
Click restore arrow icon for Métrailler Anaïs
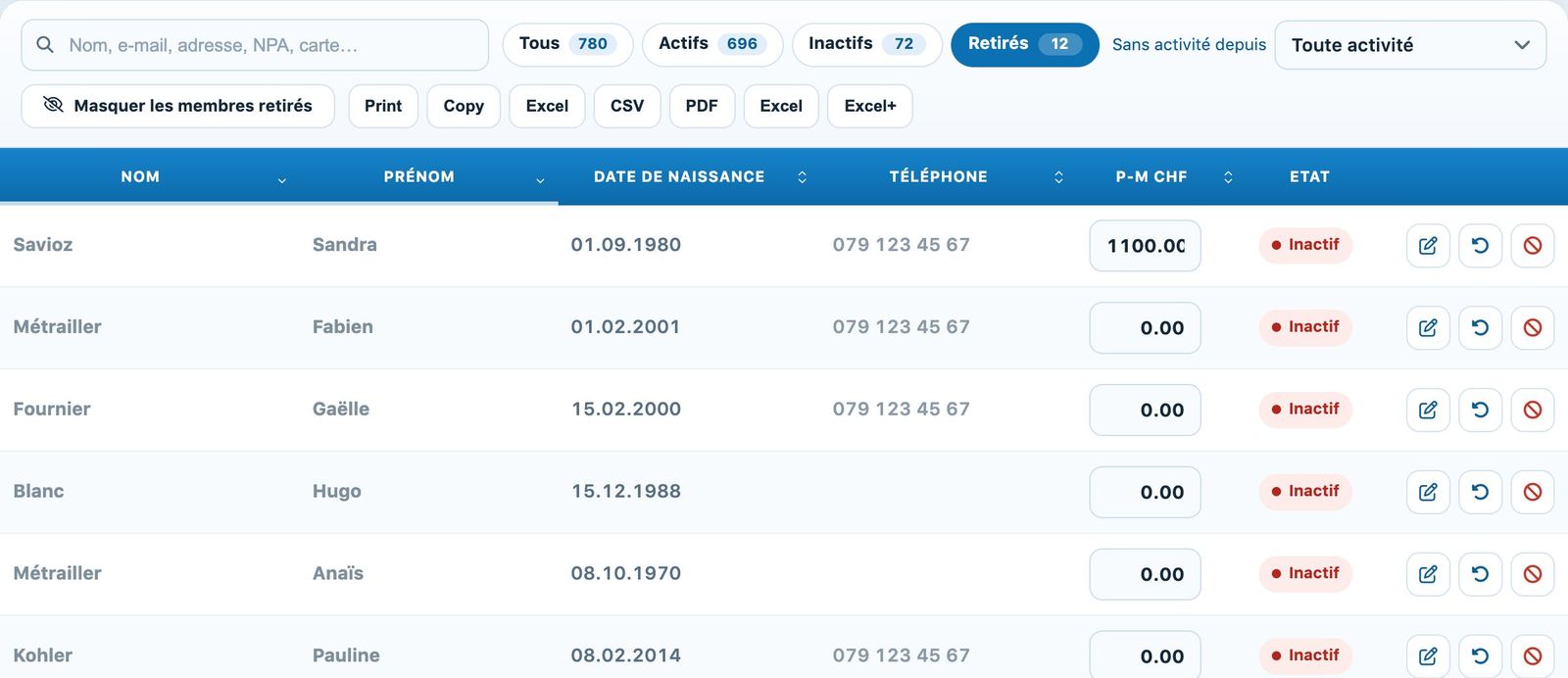[x=1481, y=575]
